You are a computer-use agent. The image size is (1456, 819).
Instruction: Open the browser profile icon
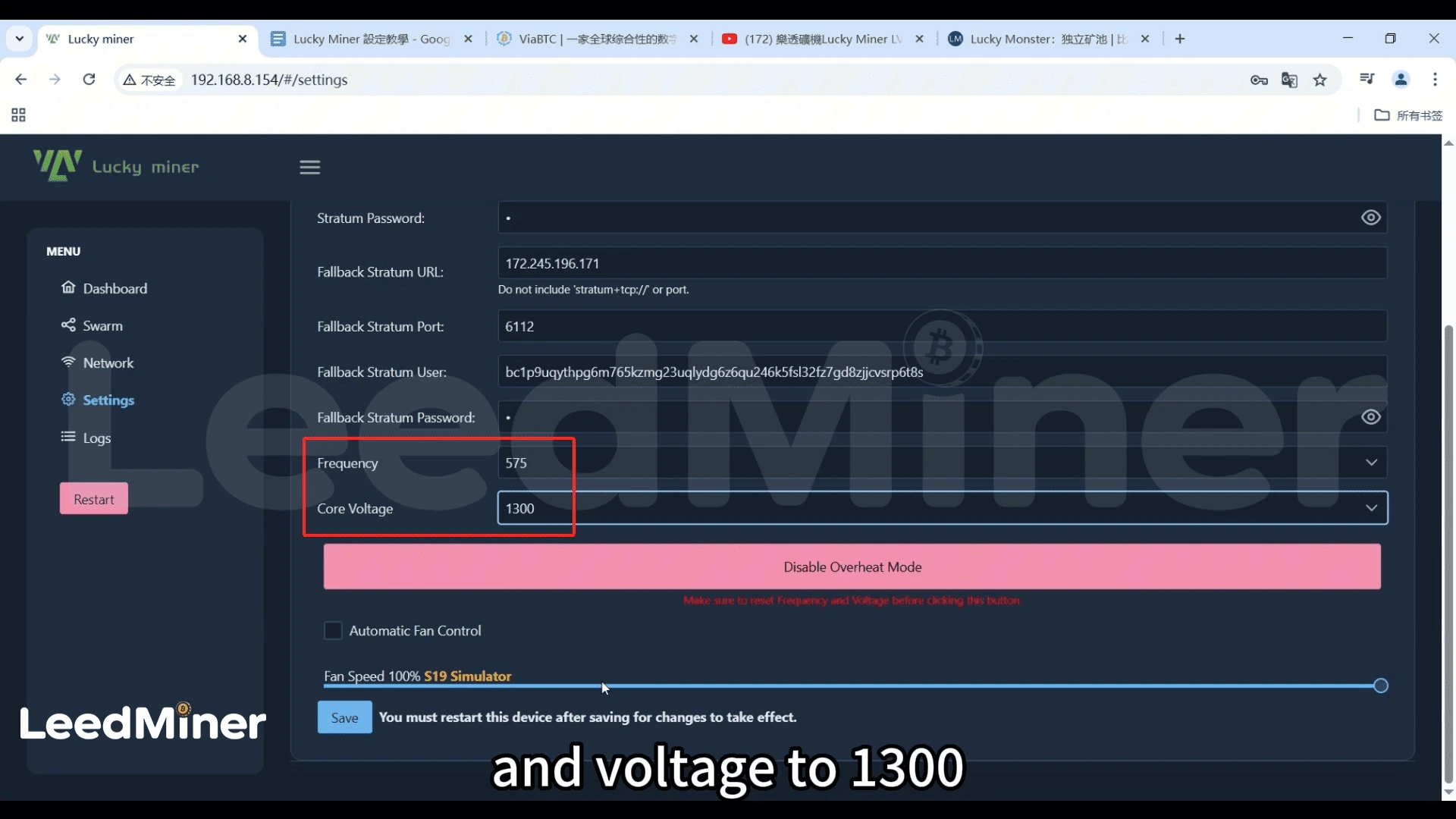pyautogui.click(x=1401, y=79)
